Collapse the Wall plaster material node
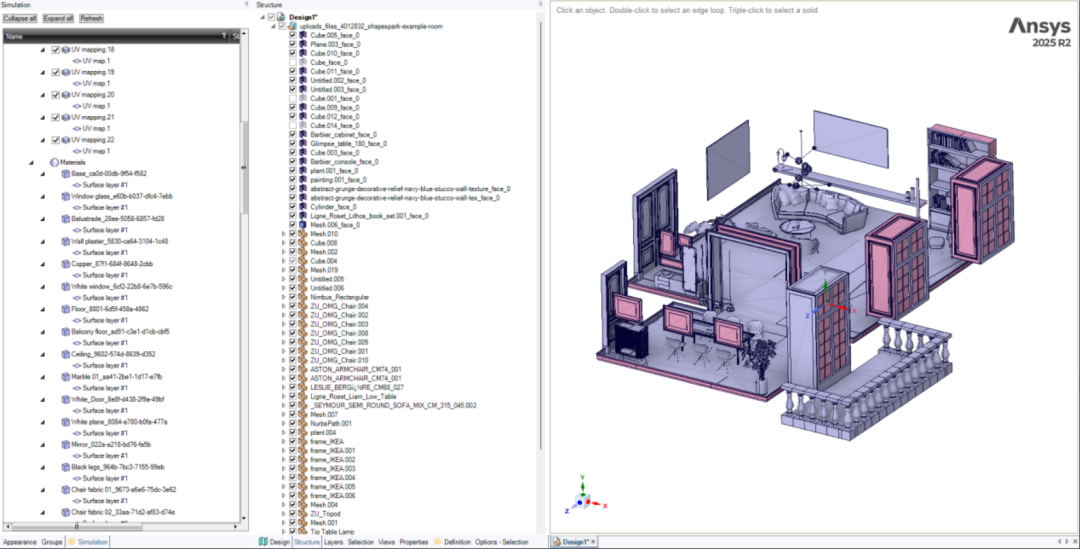Viewport: 1080px width, 549px height. pos(43,242)
